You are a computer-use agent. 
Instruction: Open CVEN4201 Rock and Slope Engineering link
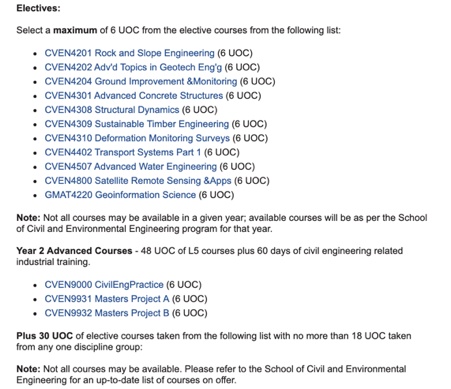[129, 53]
